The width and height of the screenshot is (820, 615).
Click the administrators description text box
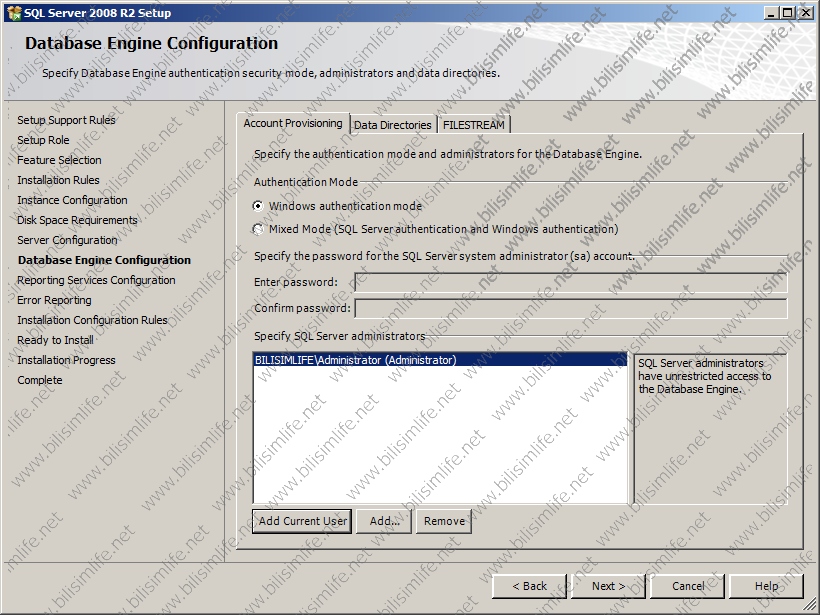[x=710, y=428]
